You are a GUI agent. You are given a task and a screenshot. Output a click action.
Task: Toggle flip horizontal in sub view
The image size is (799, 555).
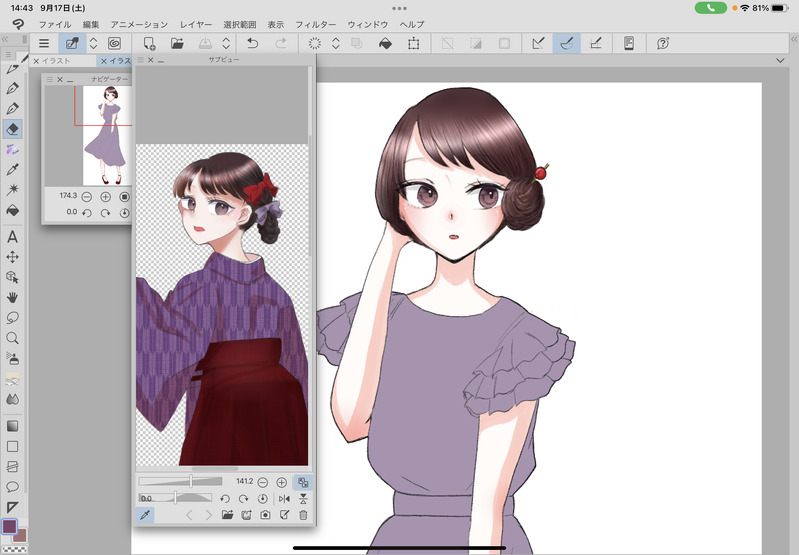(x=284, y=498)
